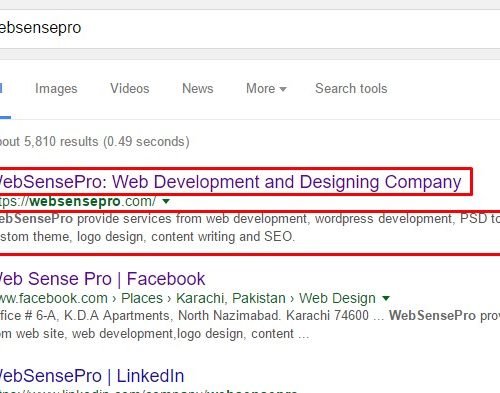Click the Facebook snippet with North Nazimabad address
Image resolution: width=500 pixels, height=393 pixels.
click(x=250, y=324)
